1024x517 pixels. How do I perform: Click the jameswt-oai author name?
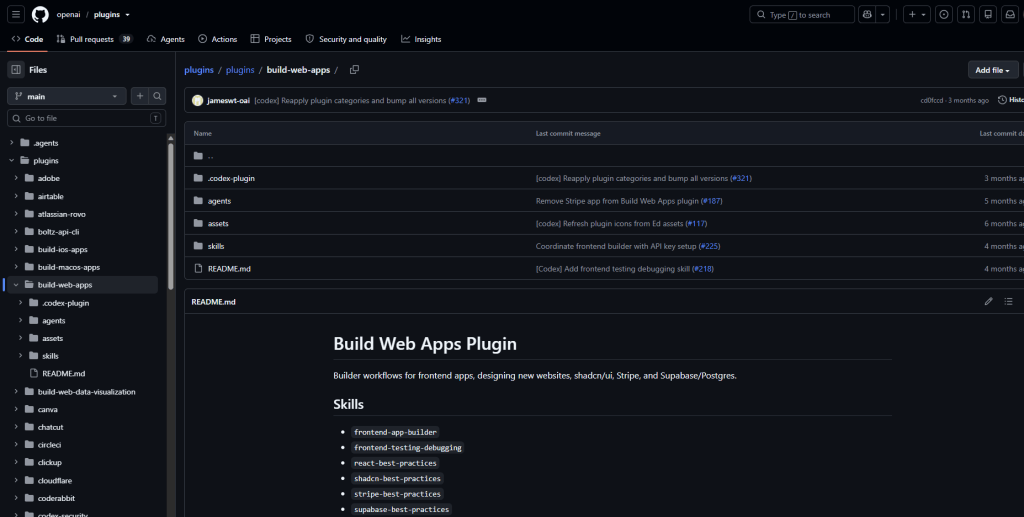229,101
